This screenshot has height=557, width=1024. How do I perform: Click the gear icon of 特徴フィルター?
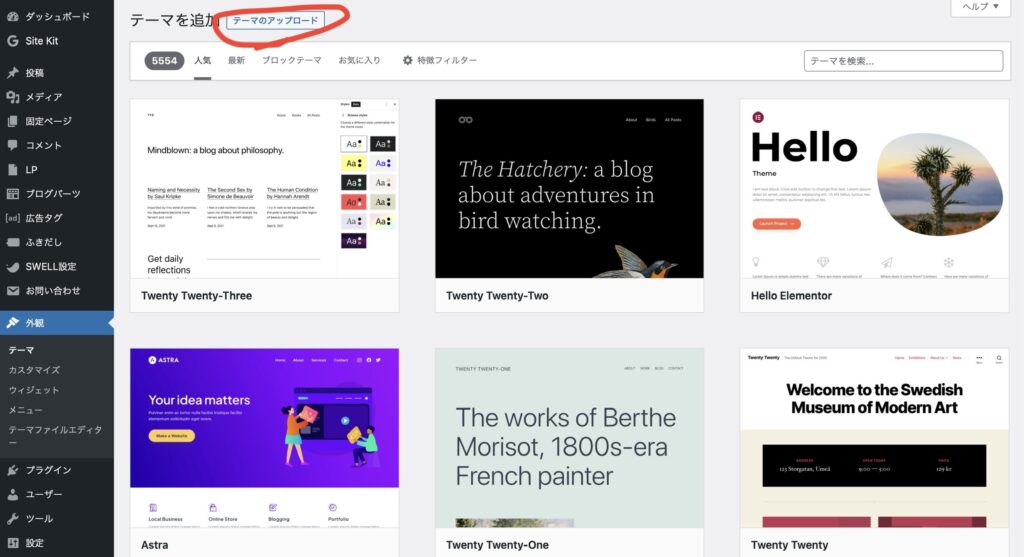tap(408, 60)
